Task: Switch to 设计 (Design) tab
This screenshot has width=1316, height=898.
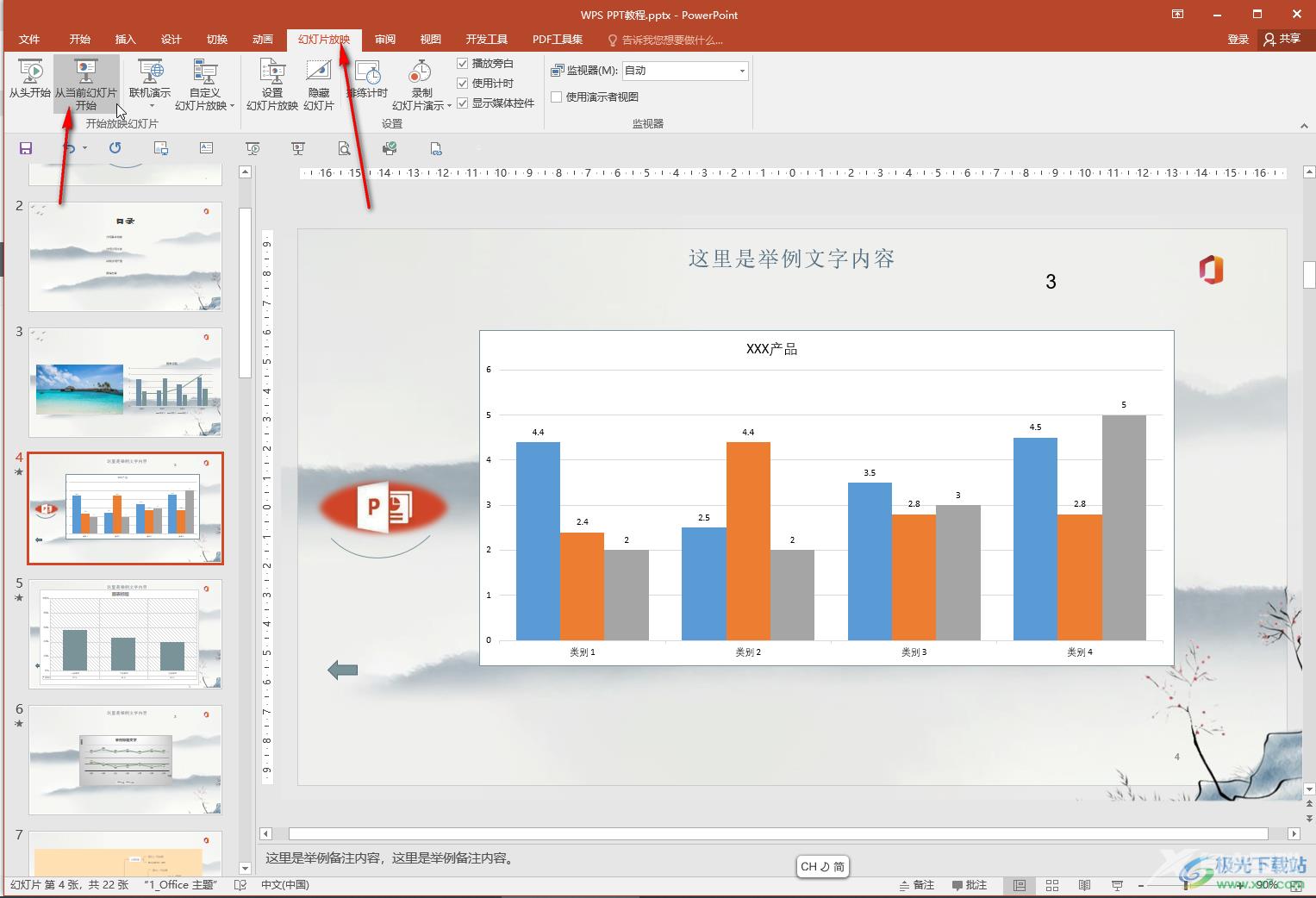Action: point(172,40)
